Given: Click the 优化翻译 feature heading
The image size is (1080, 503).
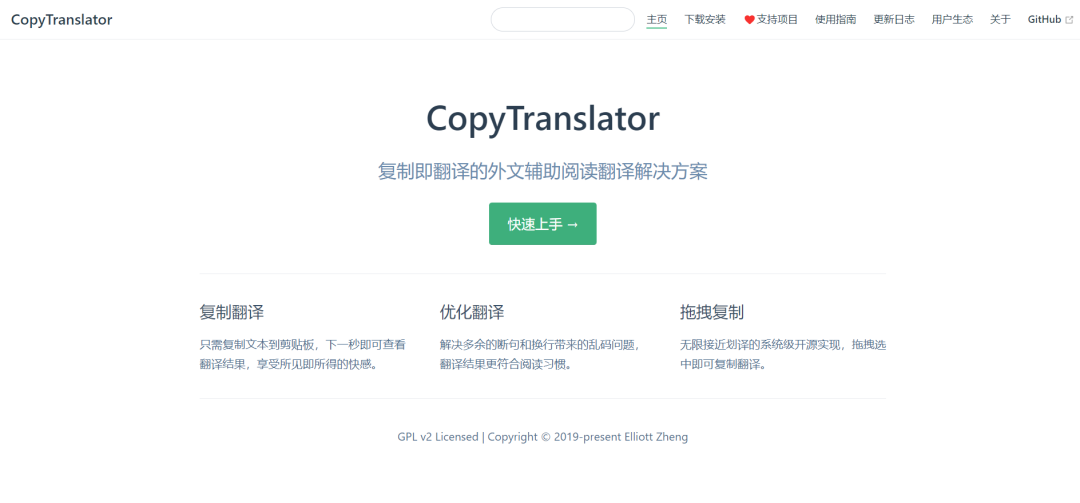Looking at the screenshot, I should [472, 312].
